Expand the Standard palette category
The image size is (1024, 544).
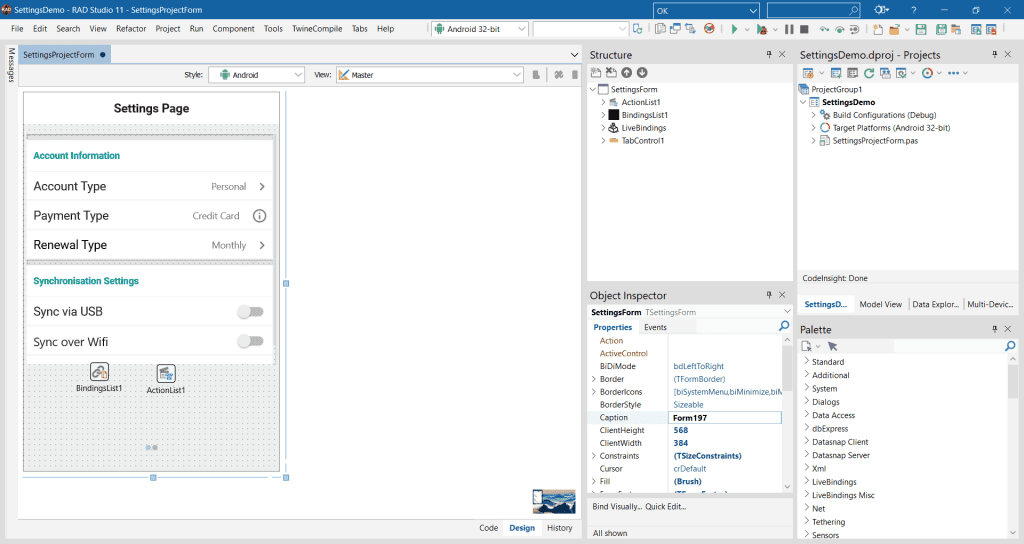(x=807, y=361)
